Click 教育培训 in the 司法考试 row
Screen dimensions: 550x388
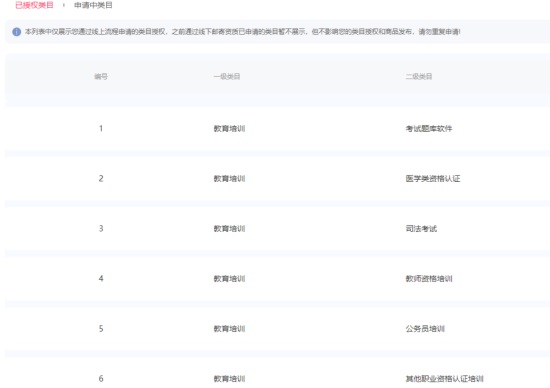coord(229,229)
